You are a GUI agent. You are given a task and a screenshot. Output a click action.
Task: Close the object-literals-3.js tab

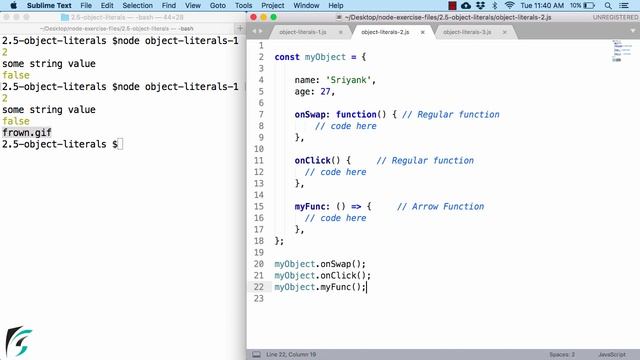click(504, 32)
